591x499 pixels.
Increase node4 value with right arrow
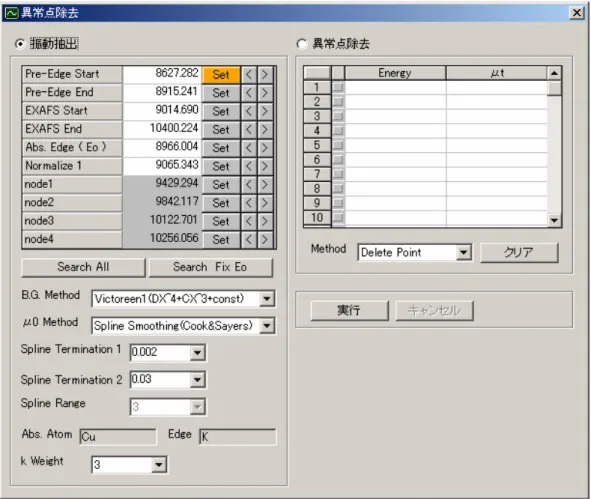click(x=265, y=240)
